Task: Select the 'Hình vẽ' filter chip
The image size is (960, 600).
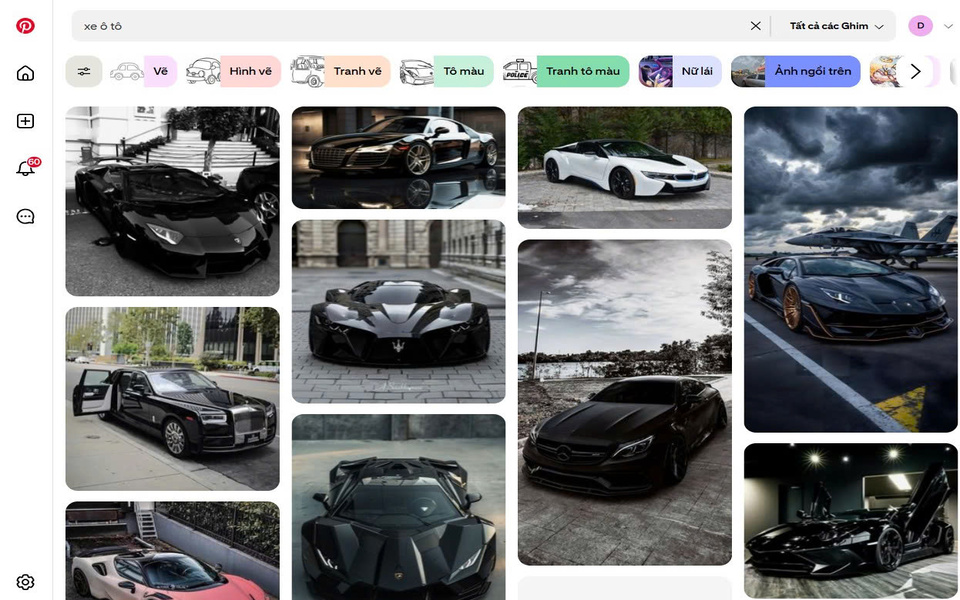Action: [x=233, y=71]
